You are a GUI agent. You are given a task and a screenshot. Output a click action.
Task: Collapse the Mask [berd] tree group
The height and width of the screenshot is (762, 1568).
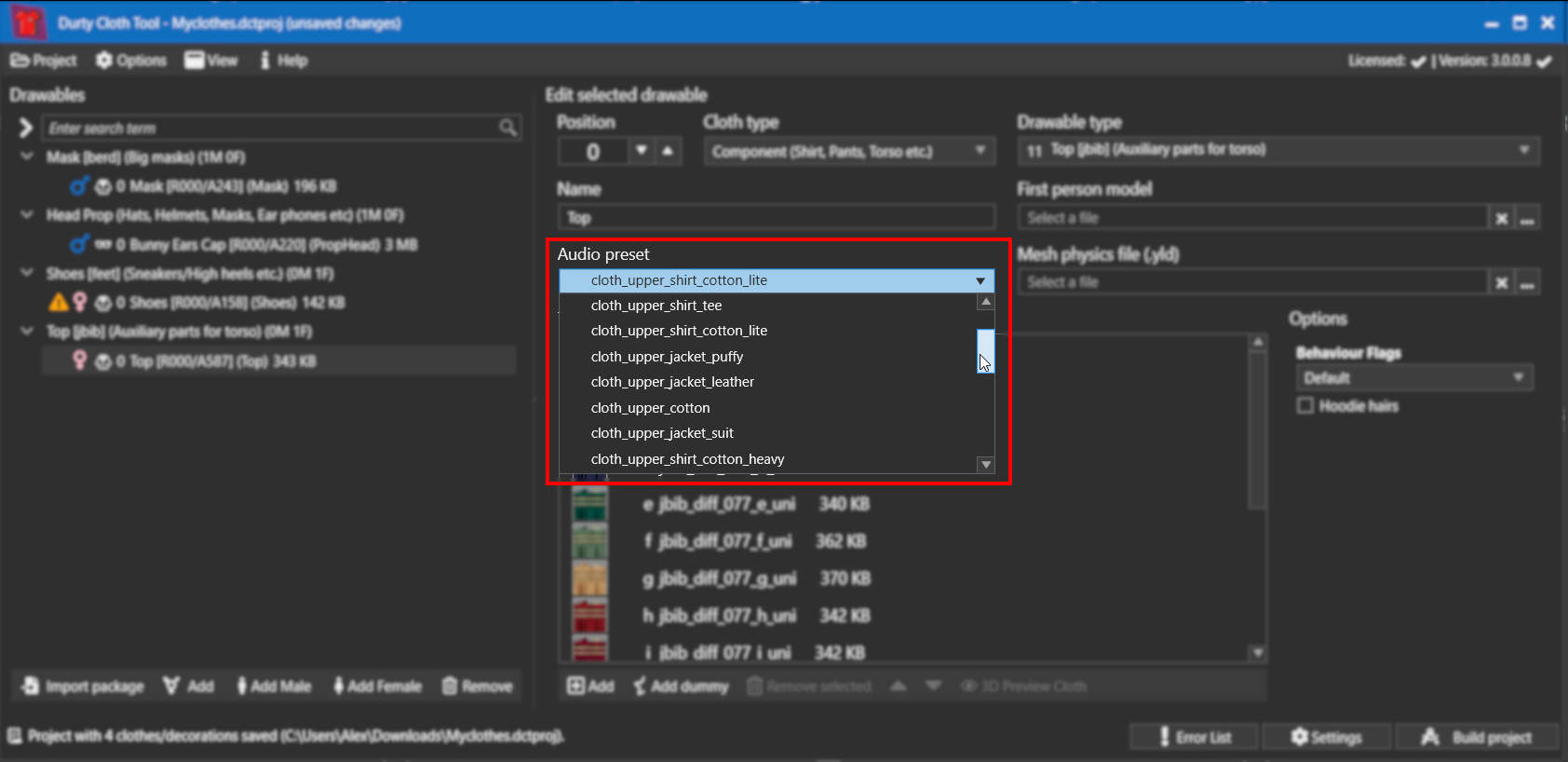click(x=27, y=156)
